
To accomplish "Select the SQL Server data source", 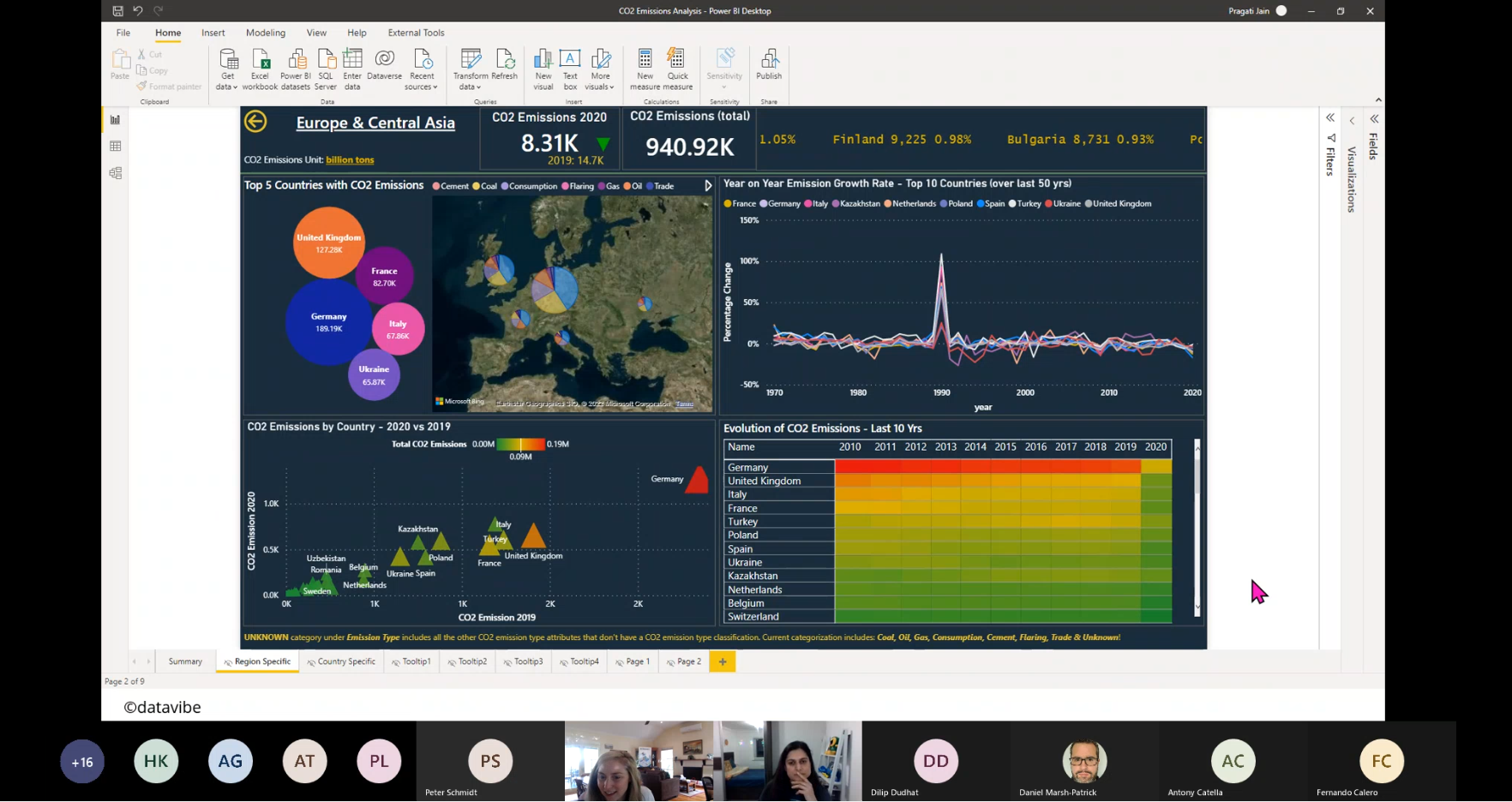I will (x=326, y=67).
